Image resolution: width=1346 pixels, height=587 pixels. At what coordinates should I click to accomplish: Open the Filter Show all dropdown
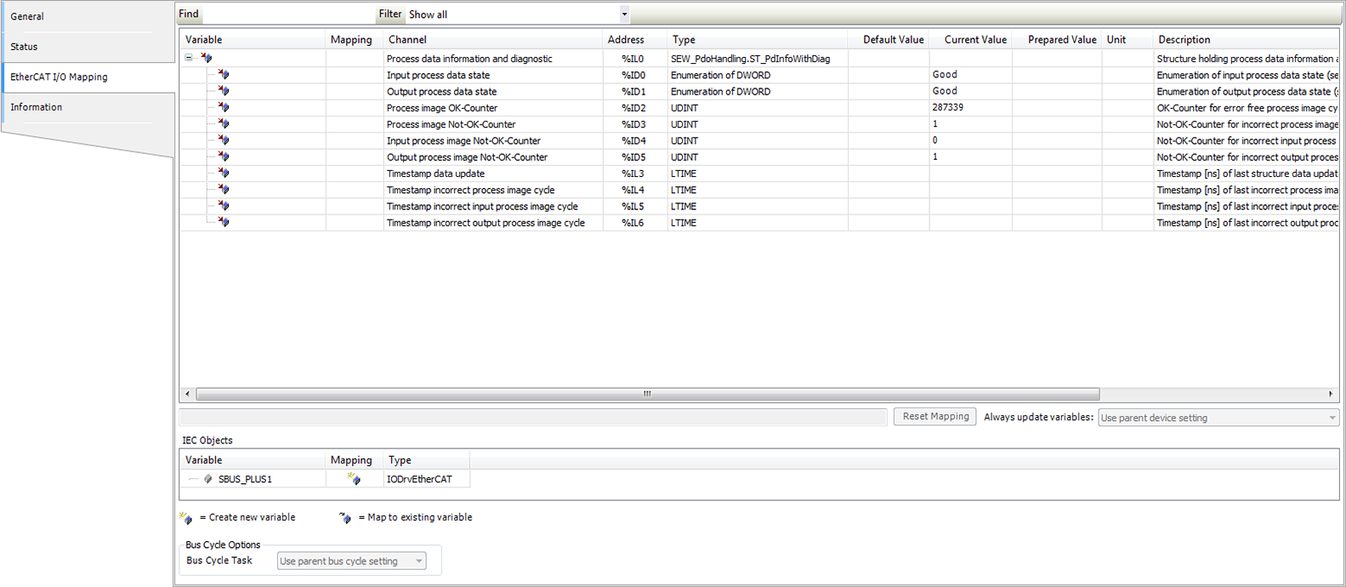click(624, 15)
